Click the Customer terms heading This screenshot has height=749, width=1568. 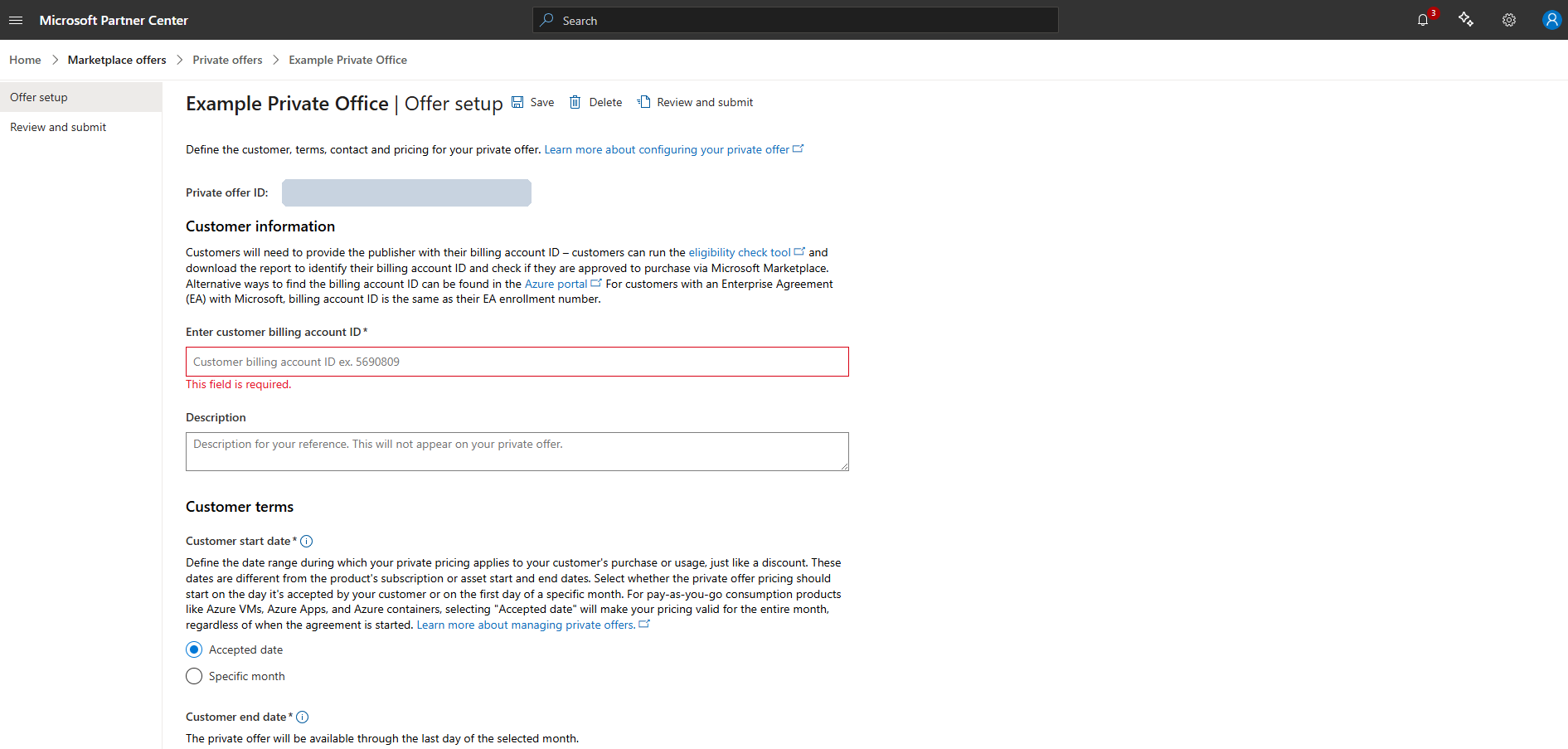[x=240, y=507]
